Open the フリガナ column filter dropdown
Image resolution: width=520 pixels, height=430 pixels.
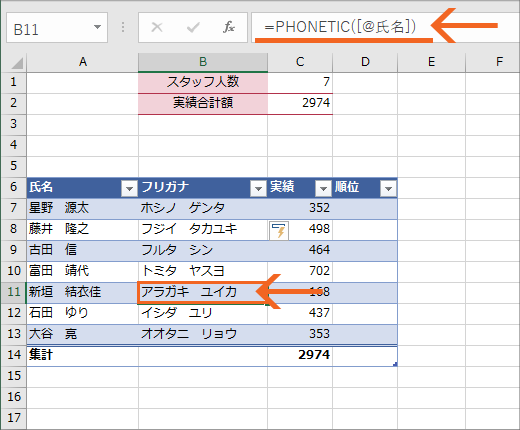(x=258, y=189)
